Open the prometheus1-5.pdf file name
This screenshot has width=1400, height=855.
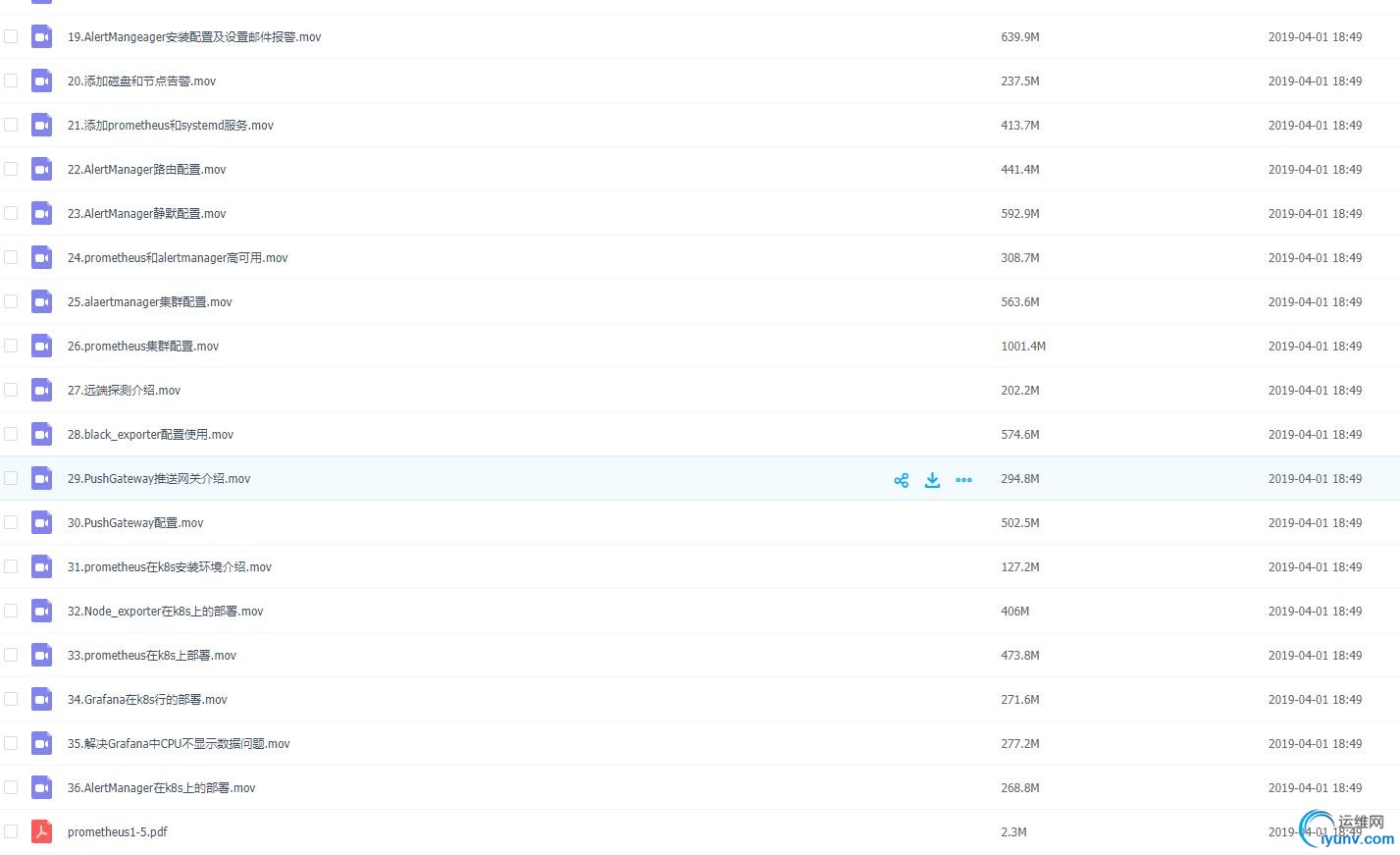(x=118, y=832)
